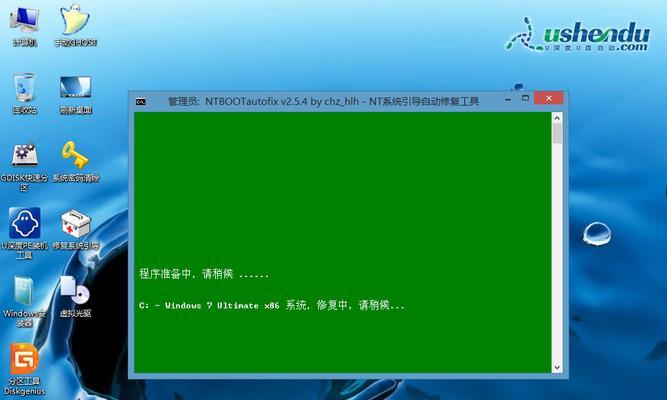Launch the virtual CD drive icon
This screenshot has width=667, height=400.
[x=75, y=296]
